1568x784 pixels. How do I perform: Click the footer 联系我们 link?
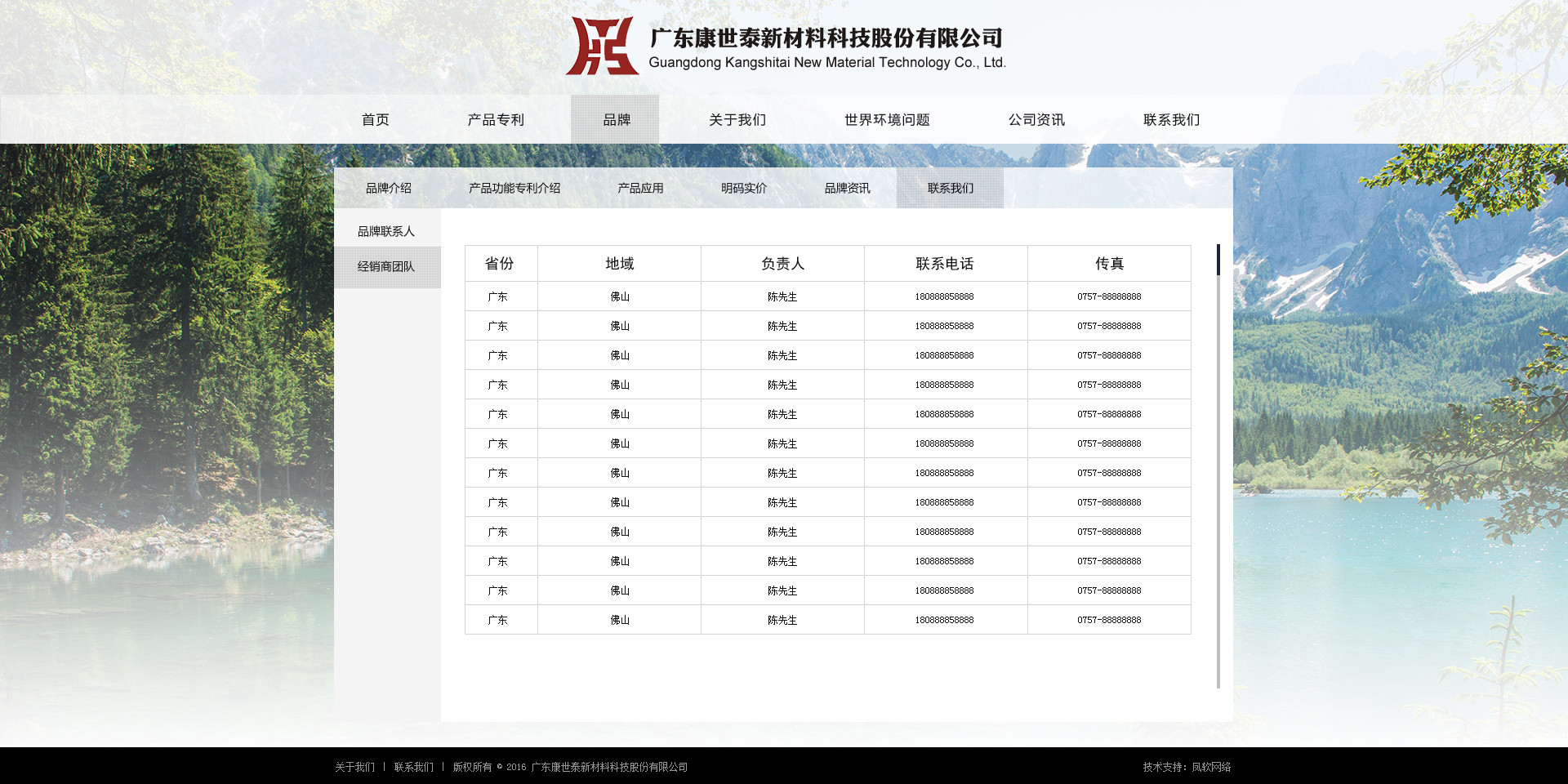click(413, 768)
